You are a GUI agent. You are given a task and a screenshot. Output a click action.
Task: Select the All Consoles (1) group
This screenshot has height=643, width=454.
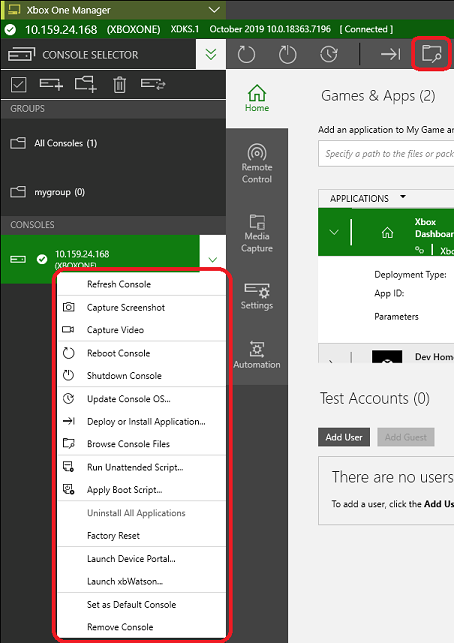coord(113,143)
